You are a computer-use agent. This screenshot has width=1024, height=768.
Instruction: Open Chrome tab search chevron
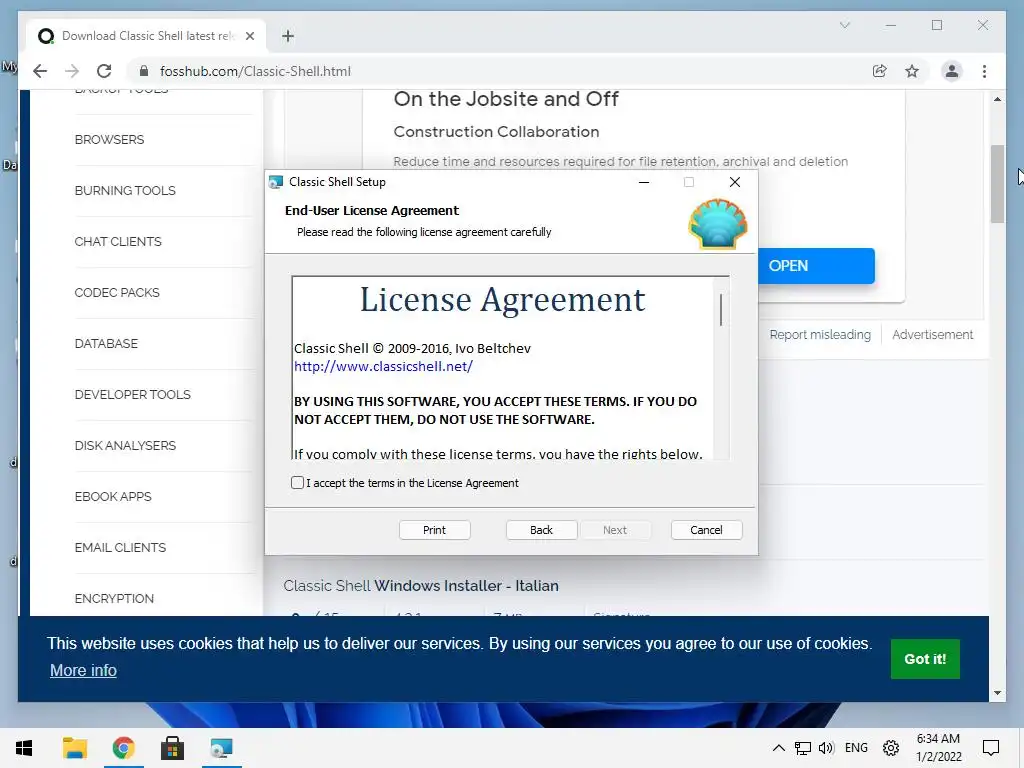844,25
